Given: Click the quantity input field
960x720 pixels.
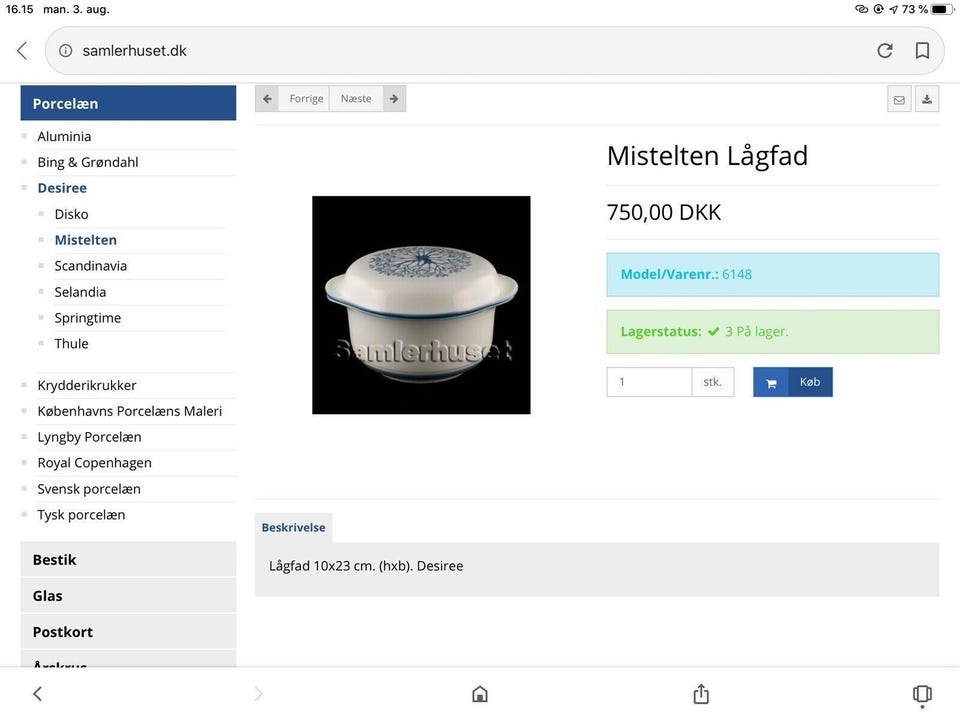Looking at the screenshot, I should coord(649,382).
